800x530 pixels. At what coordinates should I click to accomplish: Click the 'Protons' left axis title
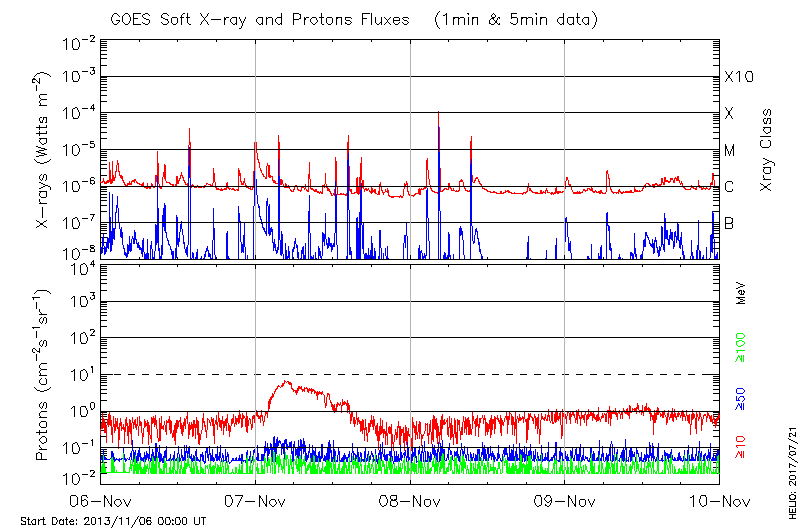click(x=44, y=375)
